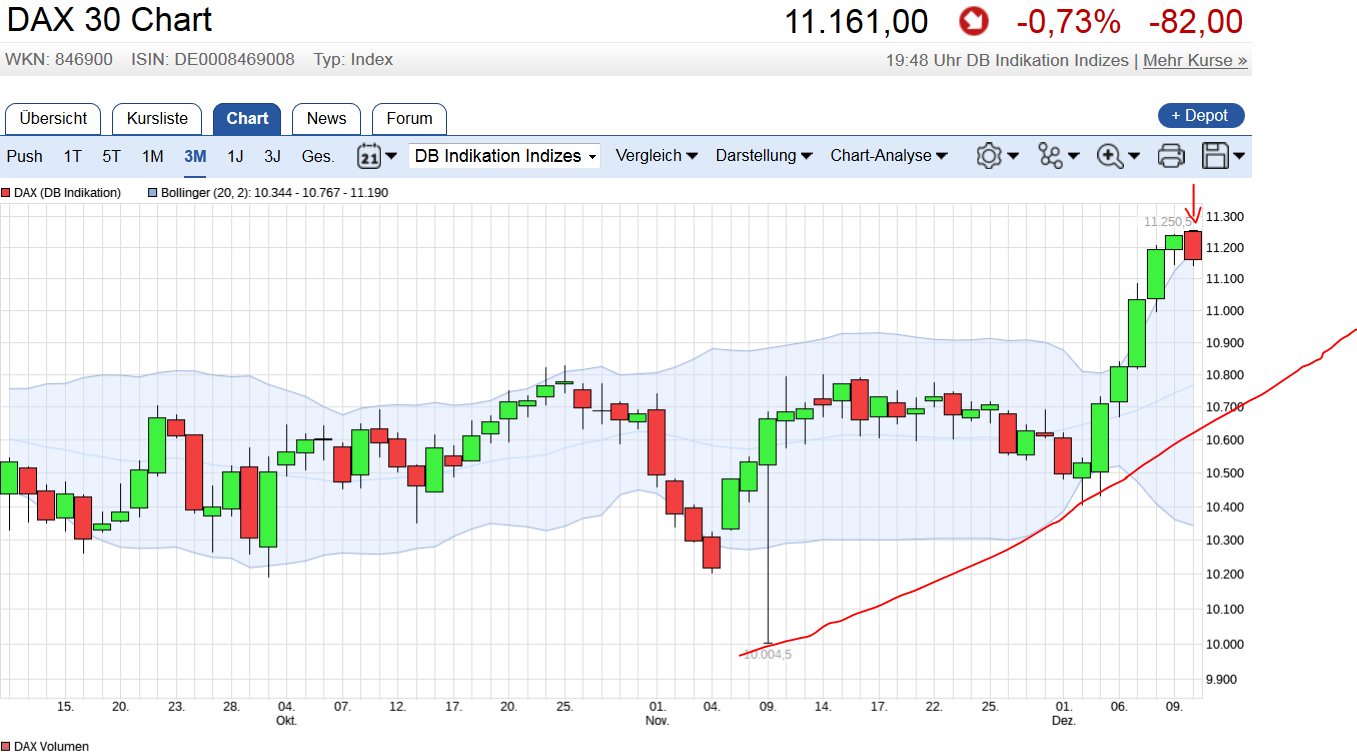The width and height of the screenshot is (1357, 753).
Task: Click the 12. date axis label
Action: (398, 706)
